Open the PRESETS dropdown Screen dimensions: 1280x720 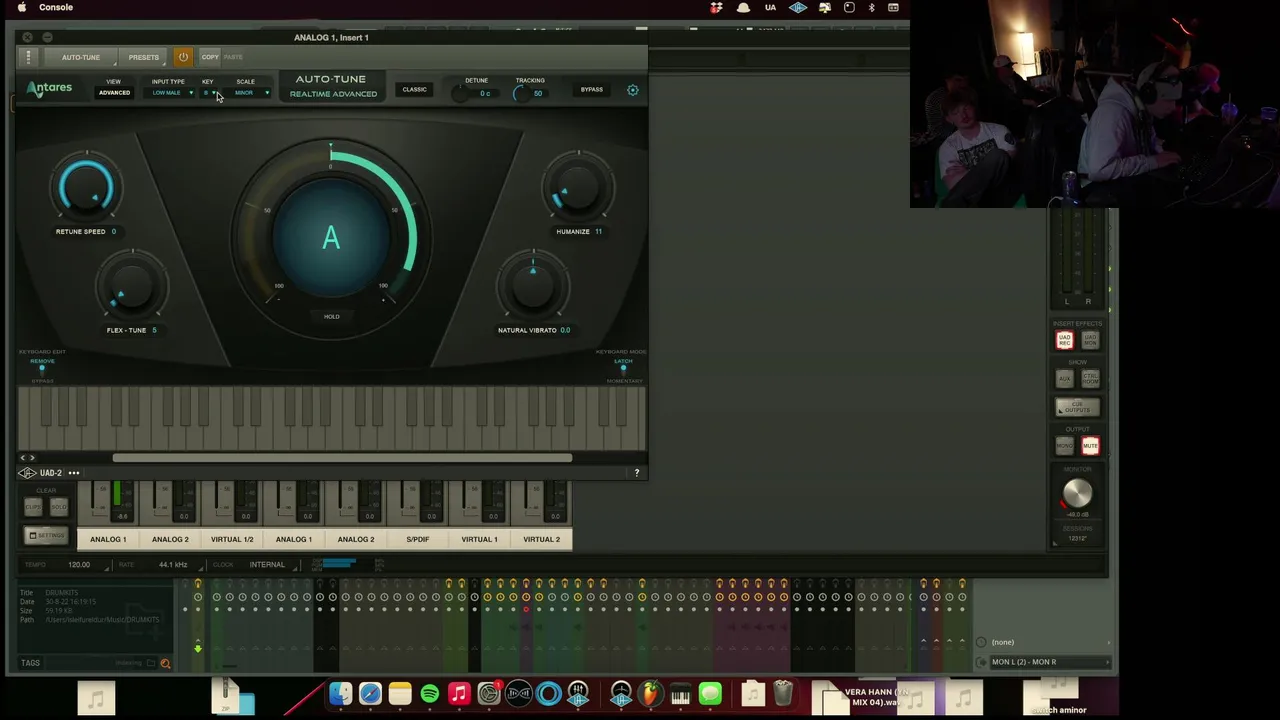[x=143, y=57]
